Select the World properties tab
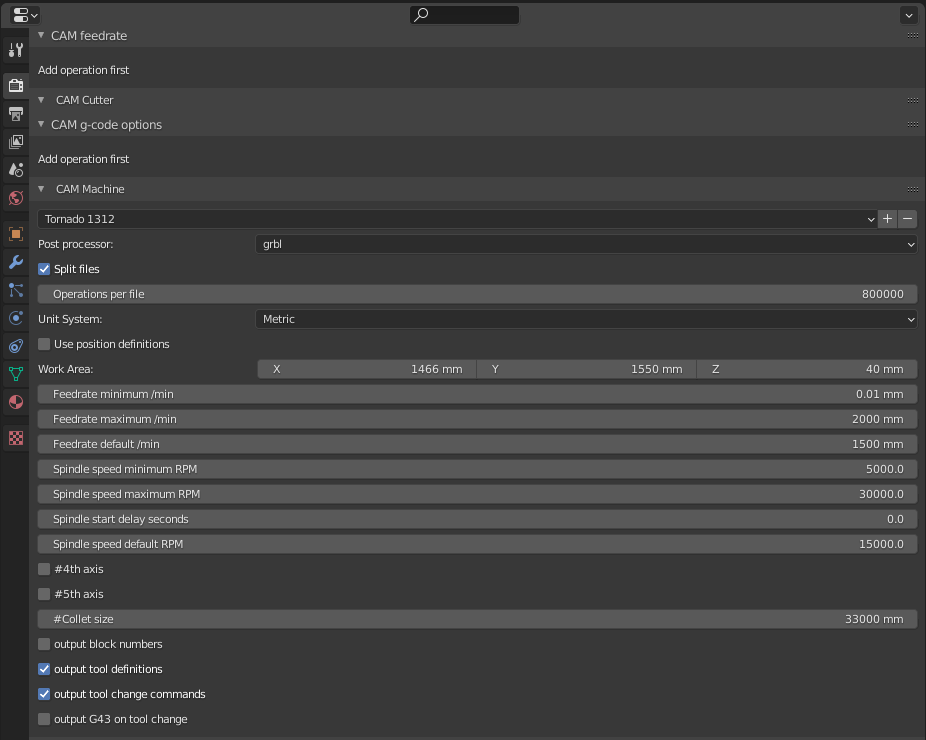Image resolution: width=926 pixels, height=740 pixels. point(15,197)
